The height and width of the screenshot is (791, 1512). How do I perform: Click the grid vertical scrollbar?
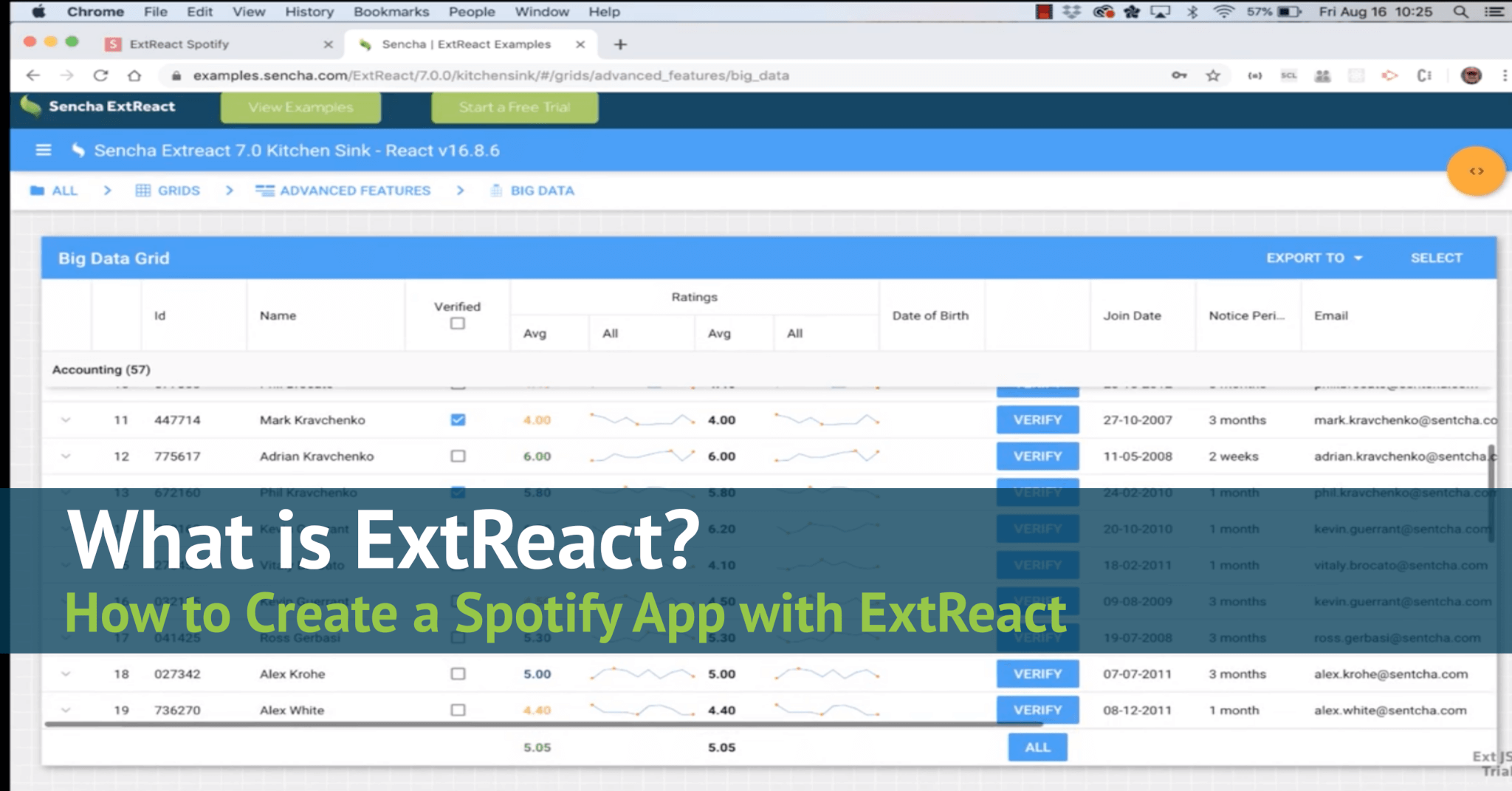tap(1491, 493)
